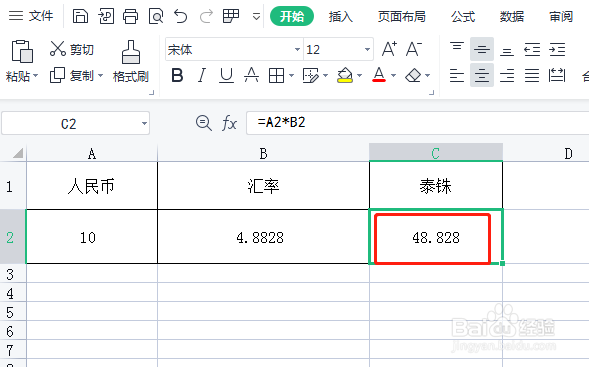Toggle strikethrough text icon
Image resolution: width=589 pixels, height=367 pixels.
click(x=251, y=76)
